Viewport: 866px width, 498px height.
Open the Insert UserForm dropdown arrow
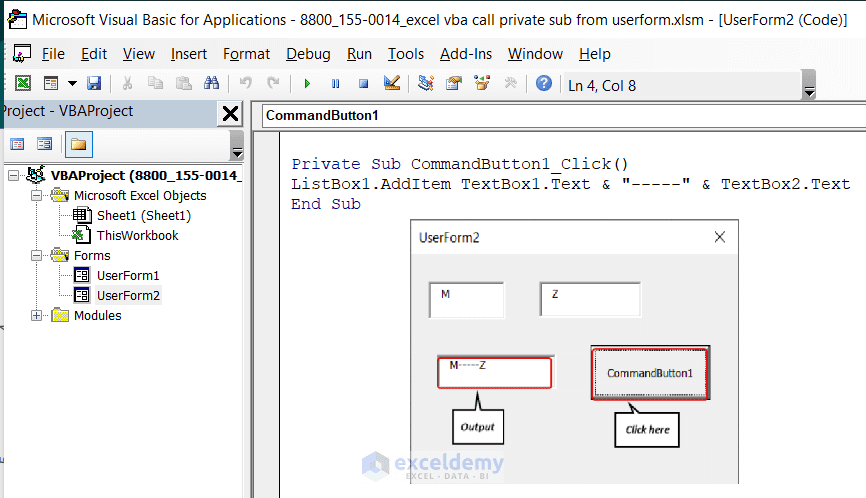click(x=72, y=83)
